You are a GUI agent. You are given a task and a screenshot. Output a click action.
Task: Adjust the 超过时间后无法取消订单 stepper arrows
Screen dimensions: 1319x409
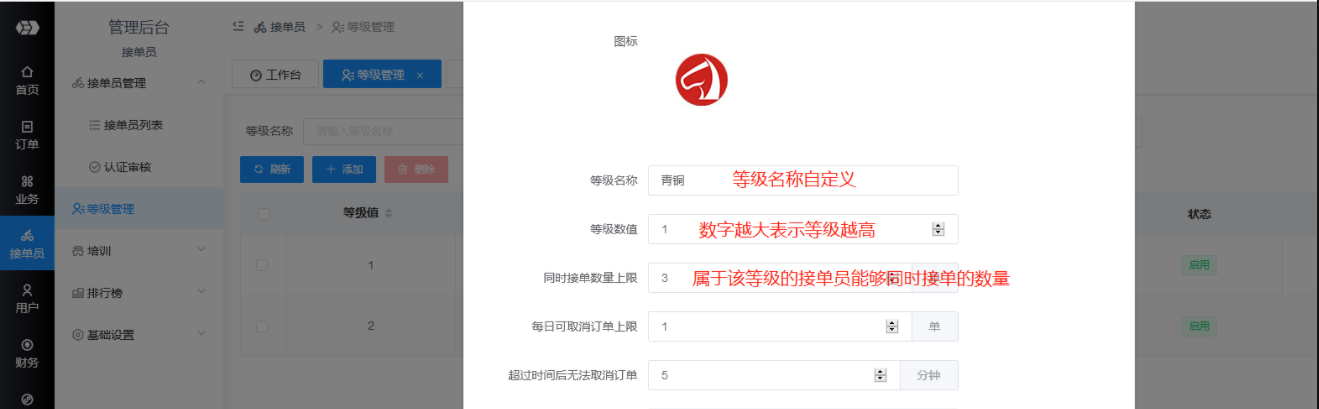(880, 375)
